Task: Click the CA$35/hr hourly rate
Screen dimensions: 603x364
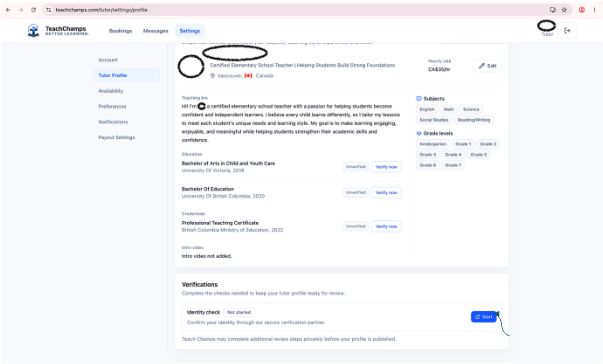Action: pyautogui.click(x=439, y=70)
